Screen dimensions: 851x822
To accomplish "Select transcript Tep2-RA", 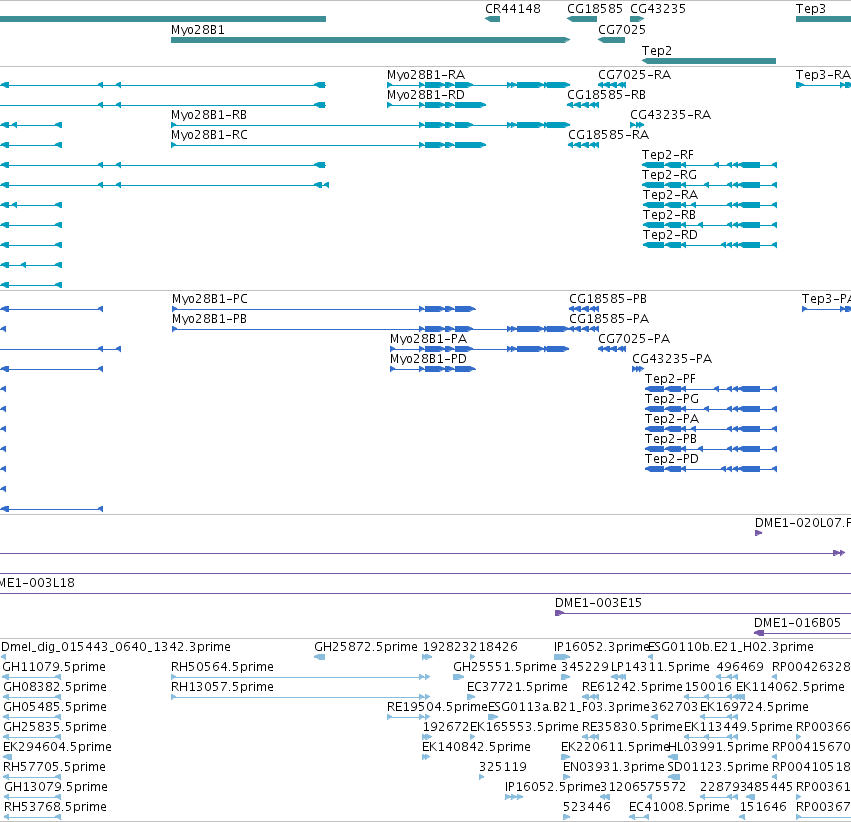I will 709,205.
